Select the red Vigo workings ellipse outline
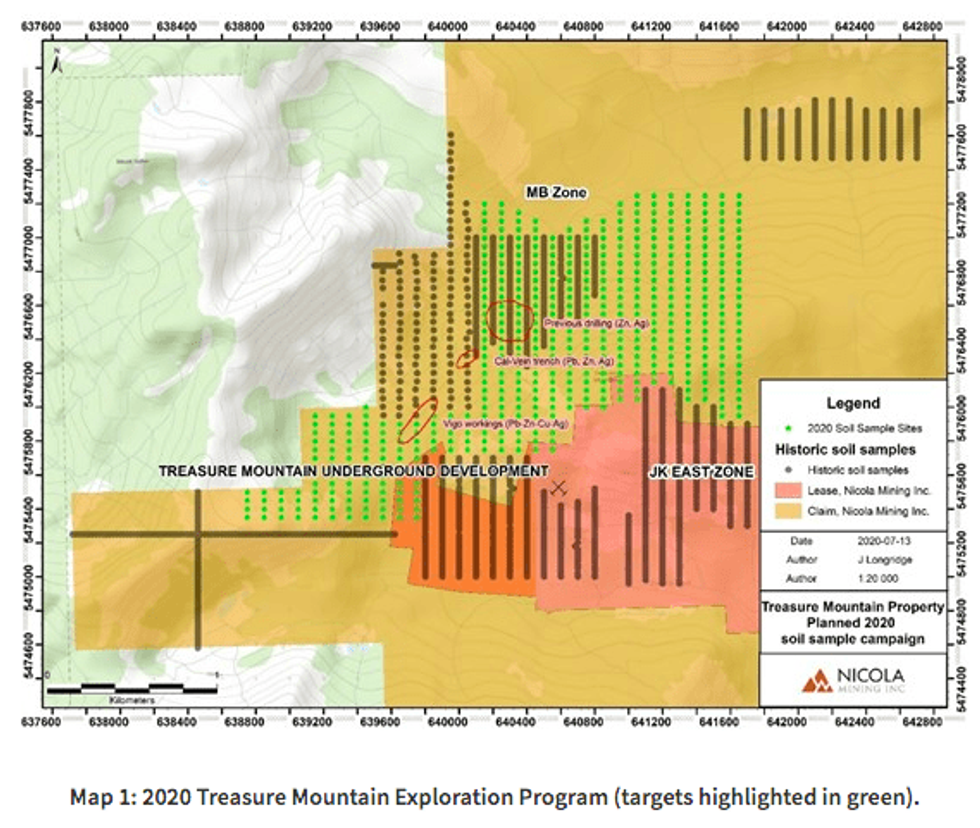 [x=417, y=420]
